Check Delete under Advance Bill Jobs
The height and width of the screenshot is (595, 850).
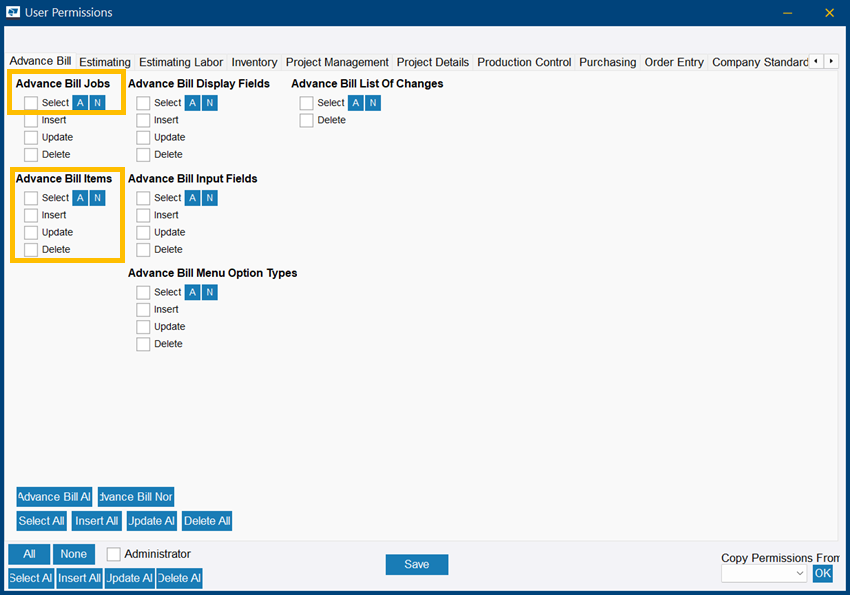pyautogui.click(x=31, y=154)
